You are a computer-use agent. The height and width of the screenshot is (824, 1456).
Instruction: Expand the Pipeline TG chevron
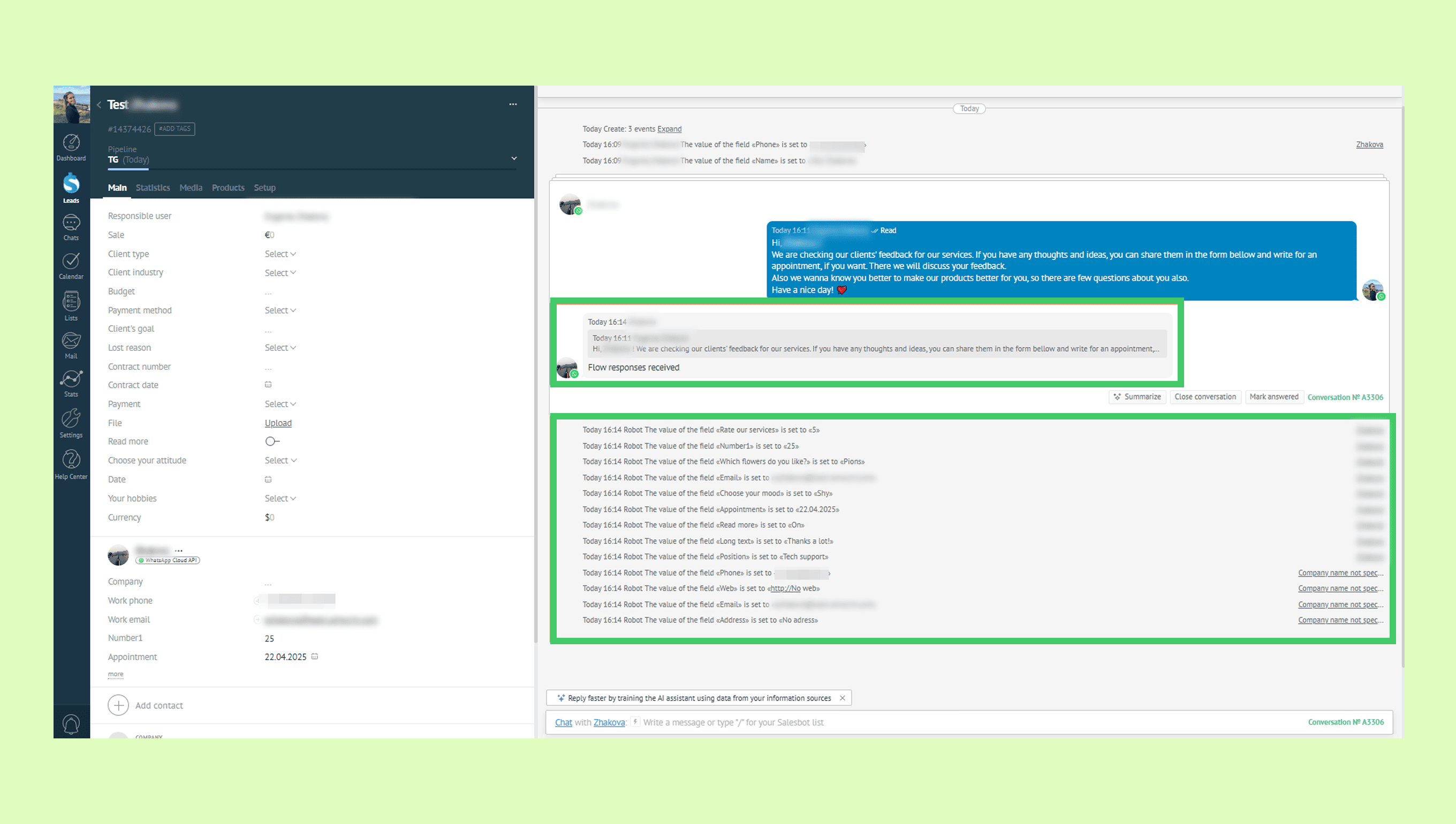point(514,158)
